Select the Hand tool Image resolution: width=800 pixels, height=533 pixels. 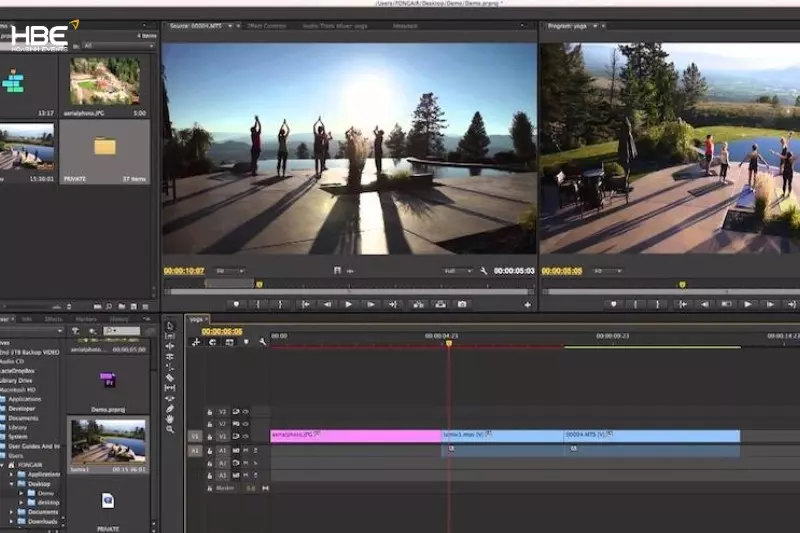click(170, 419)
